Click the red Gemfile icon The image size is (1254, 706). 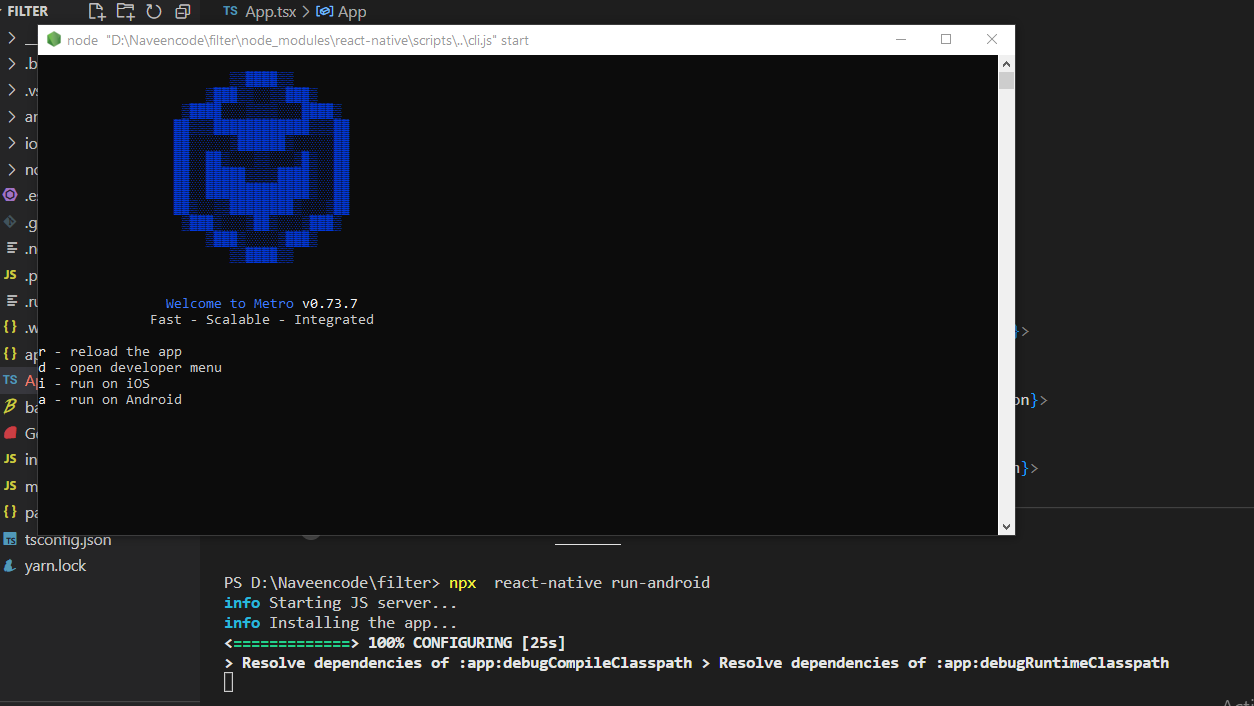click(11, 433)
